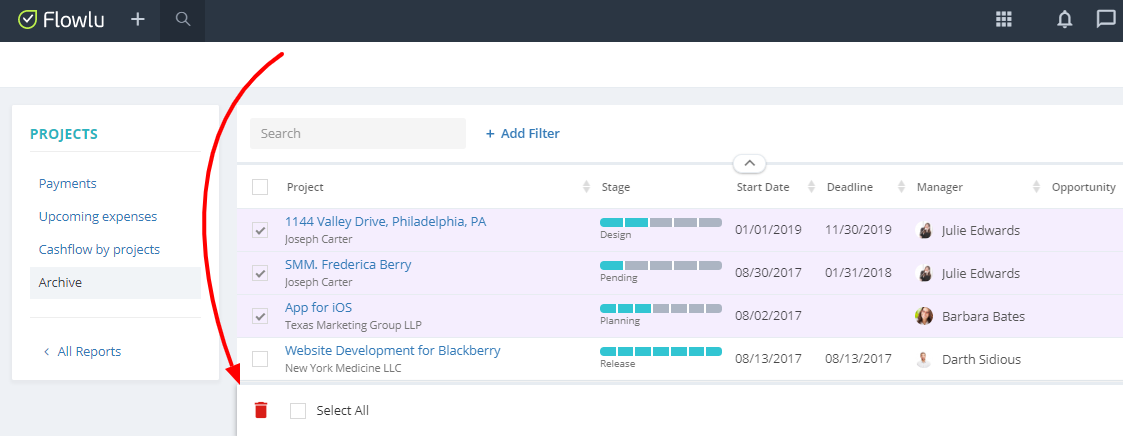This screenshot has height=436, width=1123.
Task: Click Julie Edwards avatar in SMM row
Action: (x=925, y=273)
